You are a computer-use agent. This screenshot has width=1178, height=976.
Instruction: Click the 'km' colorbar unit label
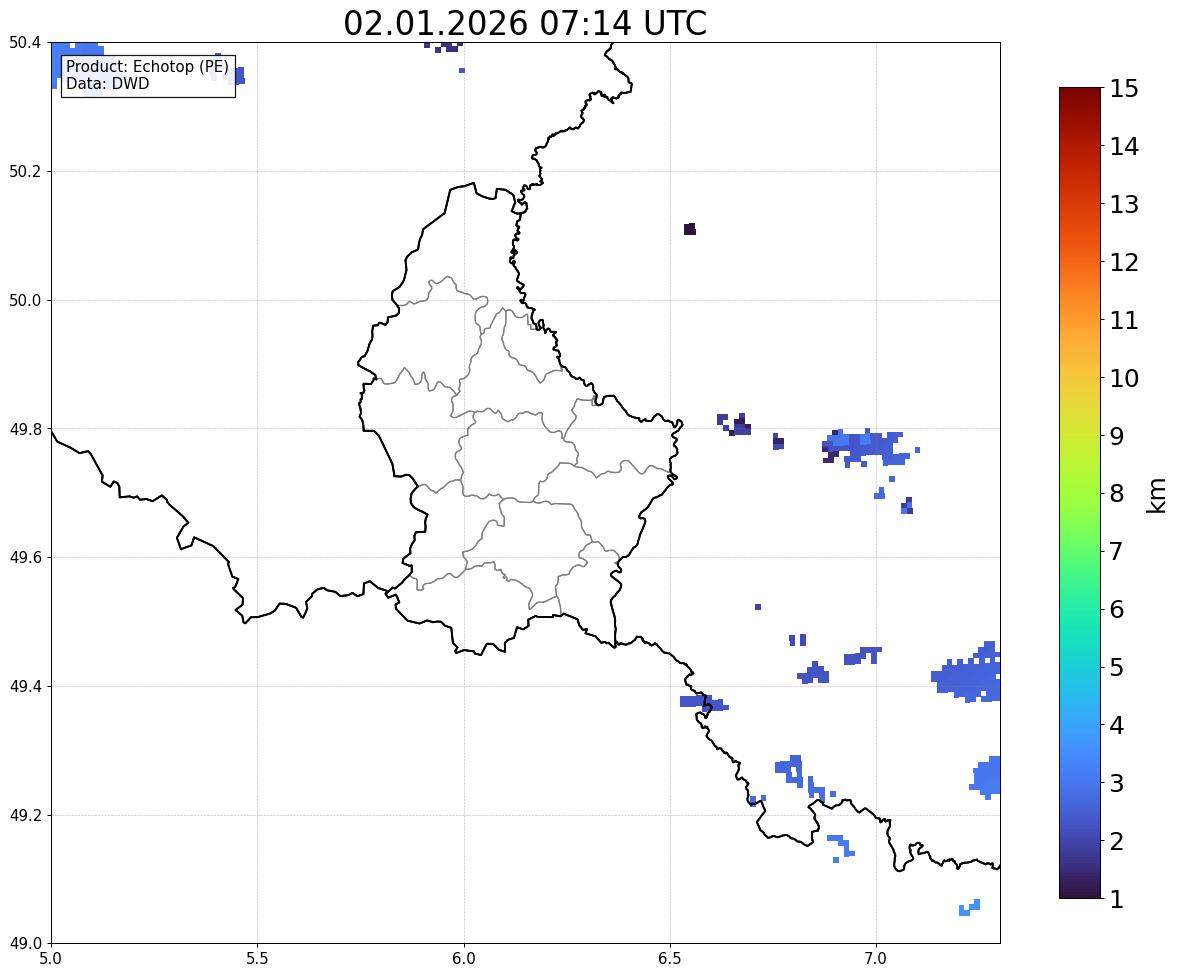[x=1156, y=496]
